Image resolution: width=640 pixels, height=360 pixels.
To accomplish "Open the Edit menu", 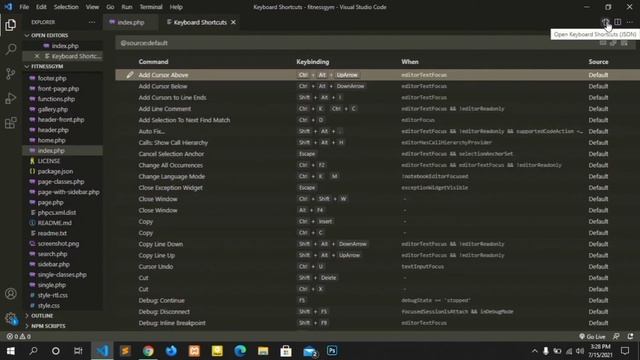I will click(41, 7).
